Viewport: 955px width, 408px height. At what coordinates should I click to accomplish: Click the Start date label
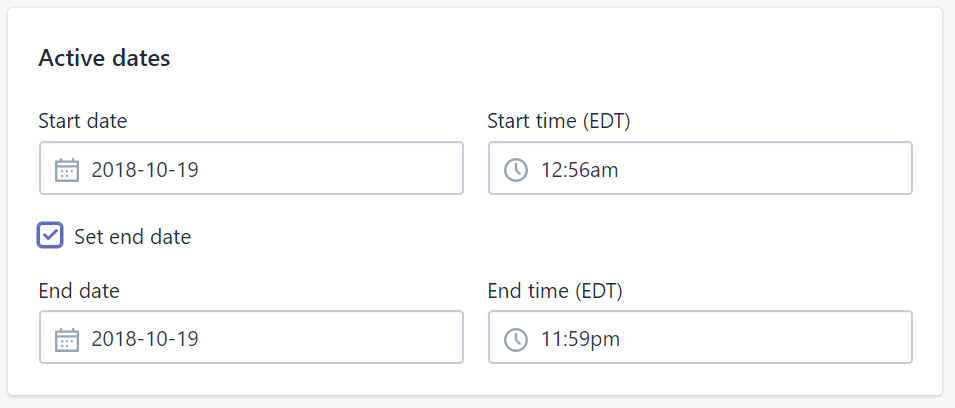pos(83,121)
